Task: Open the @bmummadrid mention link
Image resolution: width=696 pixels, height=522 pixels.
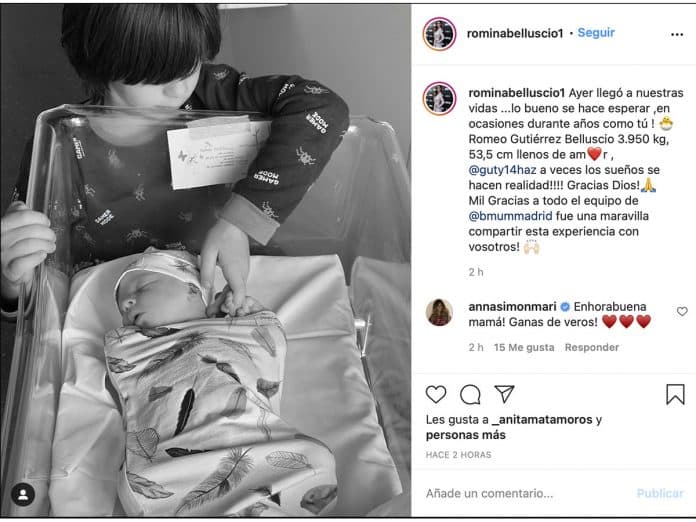Action: tap(510, 216)
